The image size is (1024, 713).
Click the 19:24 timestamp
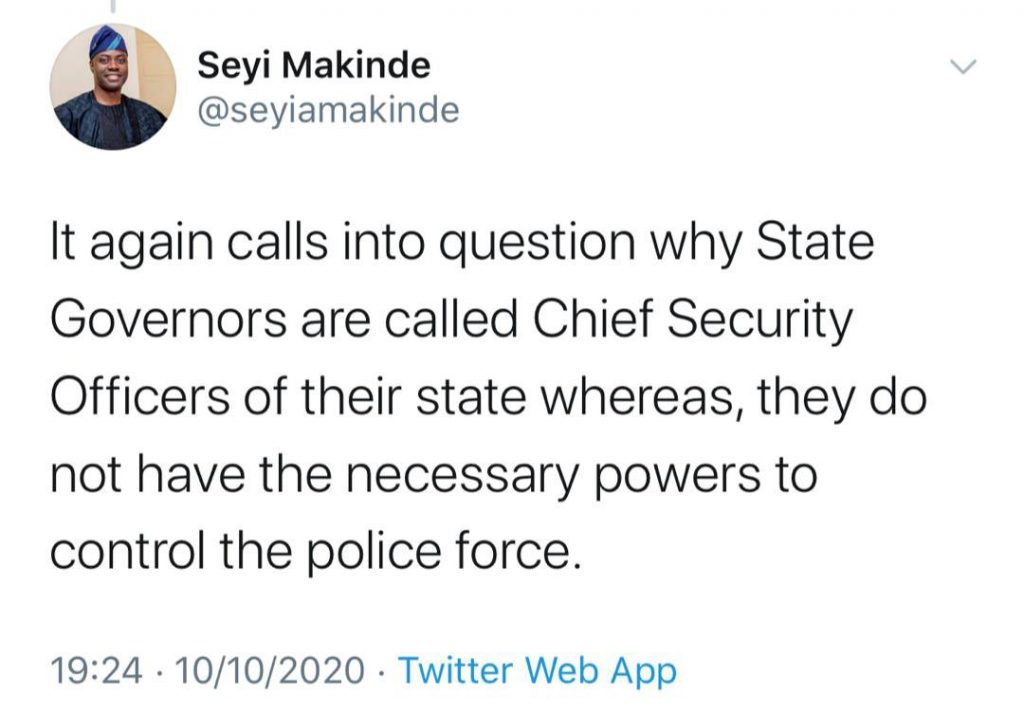96,670
